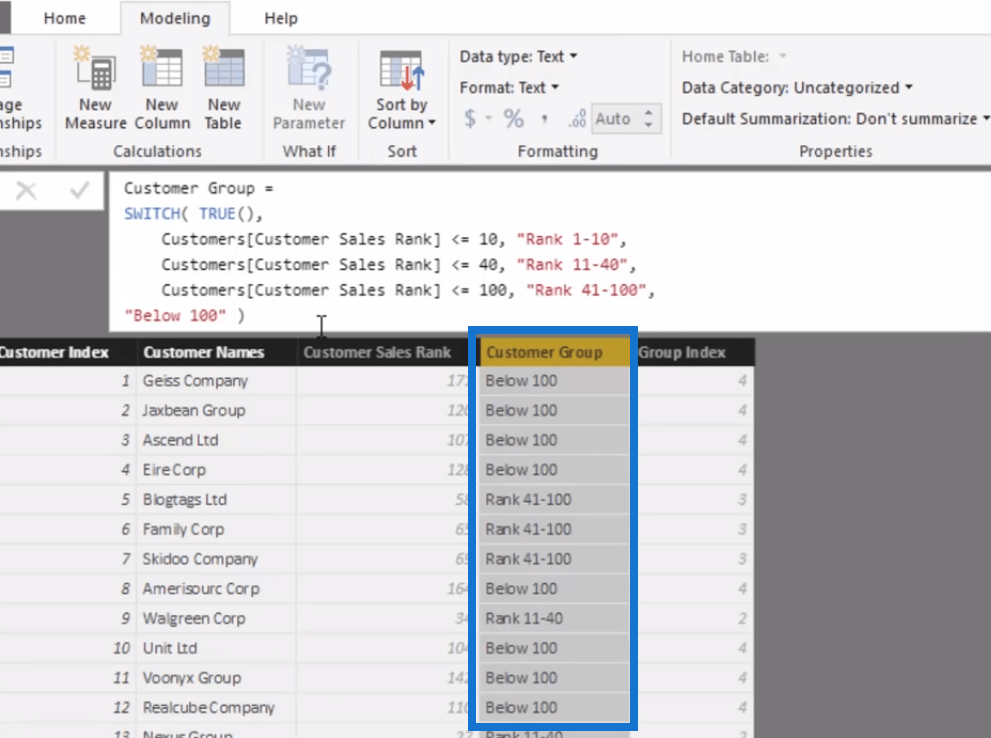Cancel formula edit with X icon
The image size is (991, 738).
tap(27, 190)
